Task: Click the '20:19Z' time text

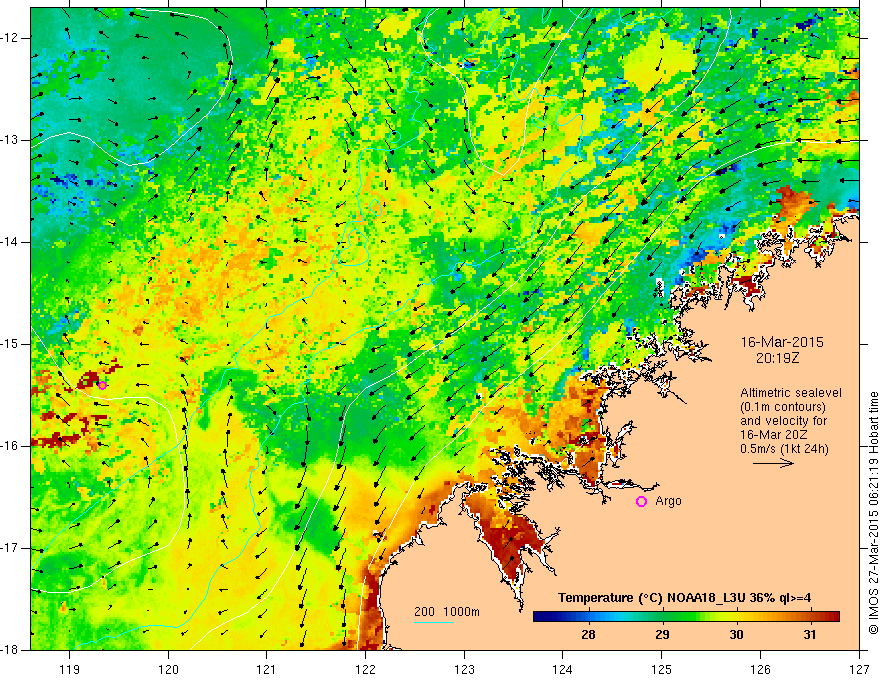Action: (777, 358)
